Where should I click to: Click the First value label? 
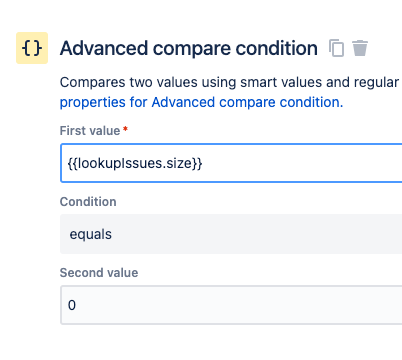point(90,131)
